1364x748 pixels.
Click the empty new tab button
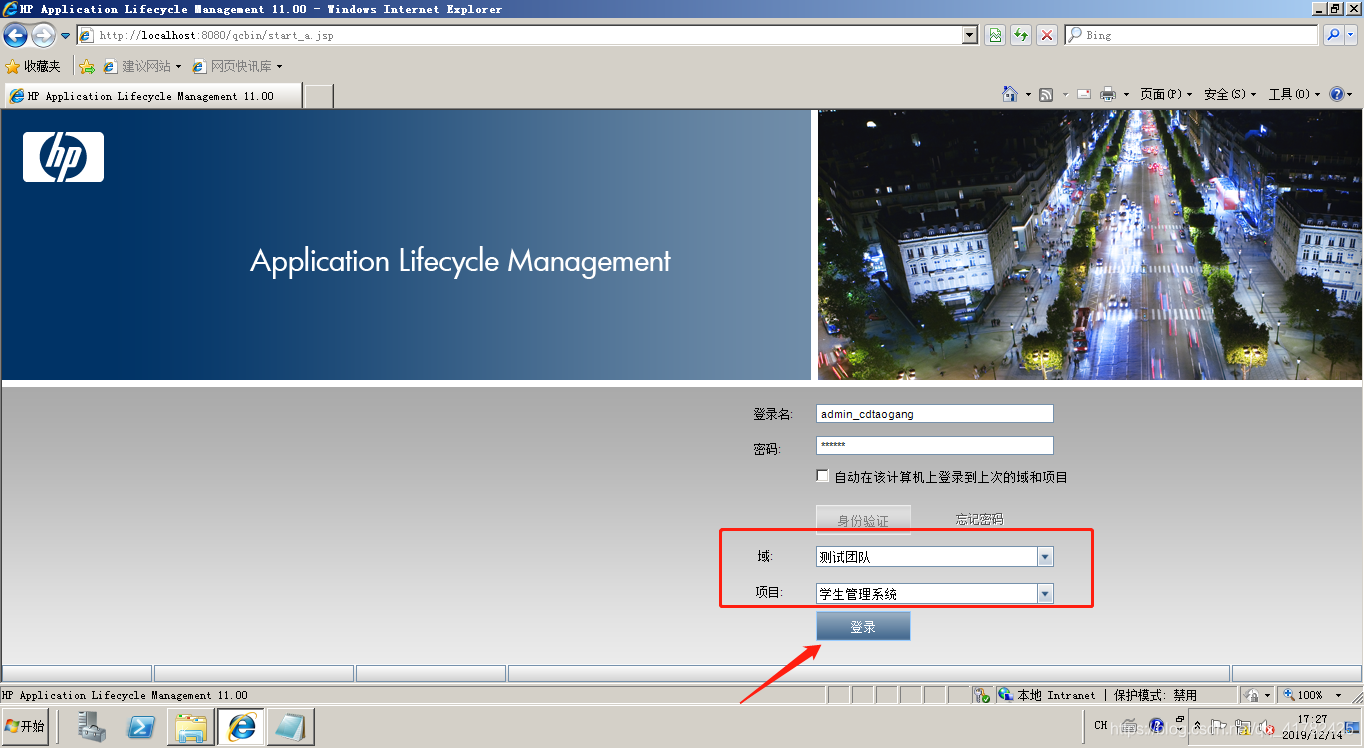(318, 96)
